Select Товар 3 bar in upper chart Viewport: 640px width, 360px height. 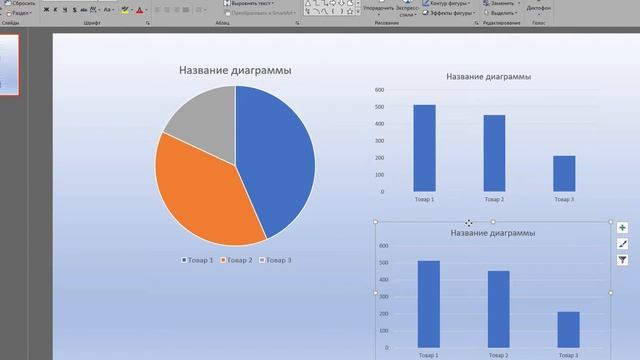click(x=564, y=173)
